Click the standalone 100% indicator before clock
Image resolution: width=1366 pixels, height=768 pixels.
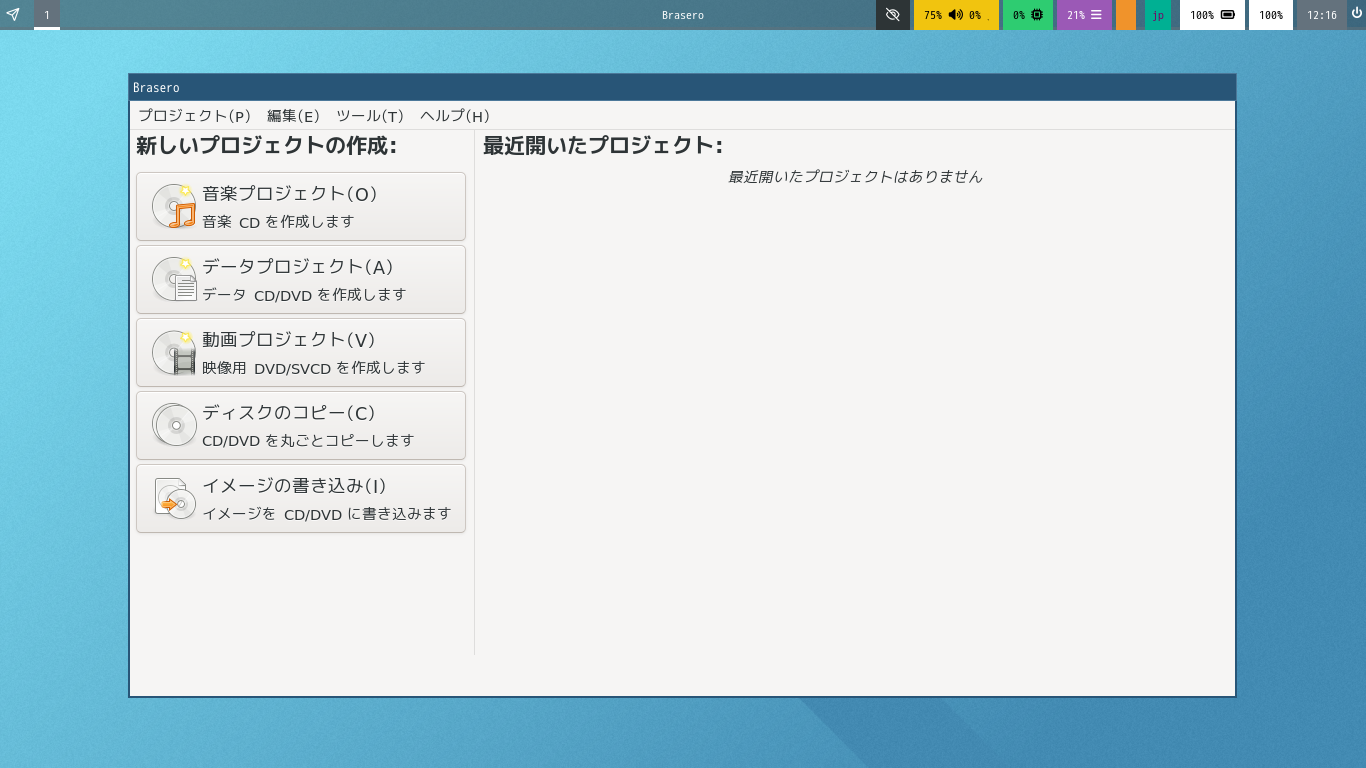pos(1271,15)
